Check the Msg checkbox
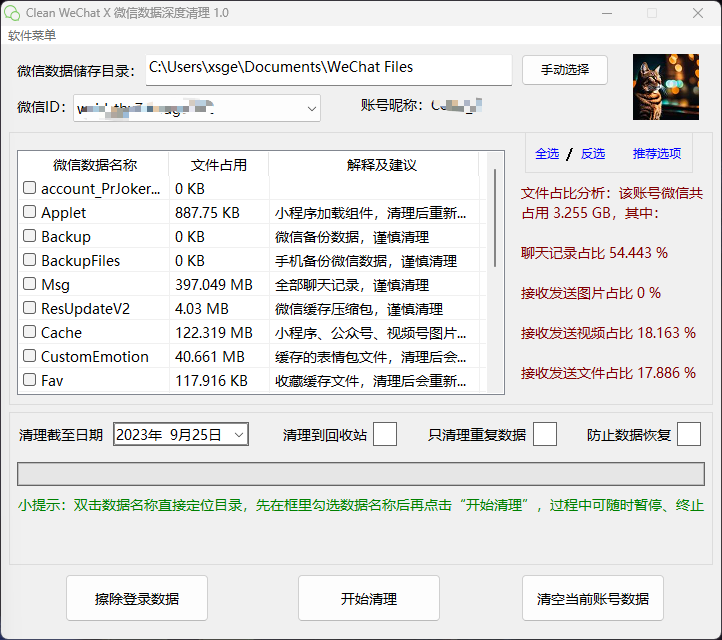 pyautogui.click(x=29, y=284)
